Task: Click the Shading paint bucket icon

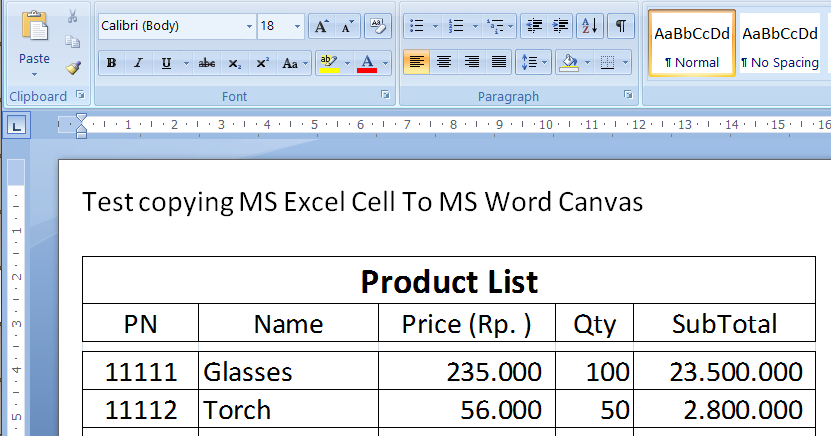Action: click(x=569, y=63)
